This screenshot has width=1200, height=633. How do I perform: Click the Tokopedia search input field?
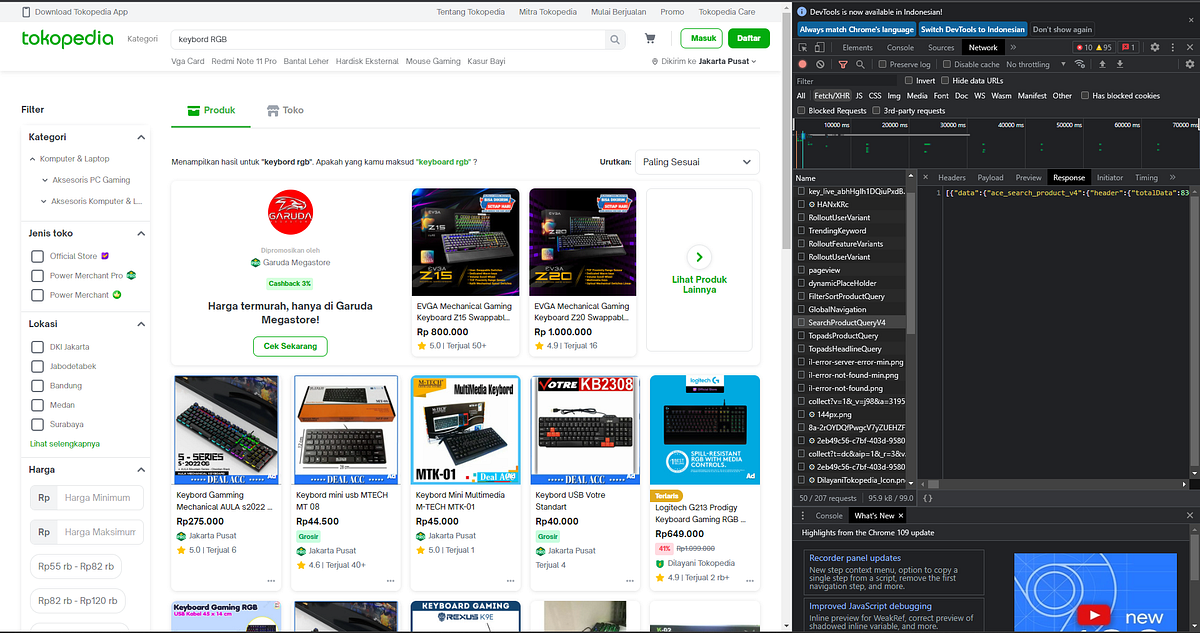click(400, 38)
